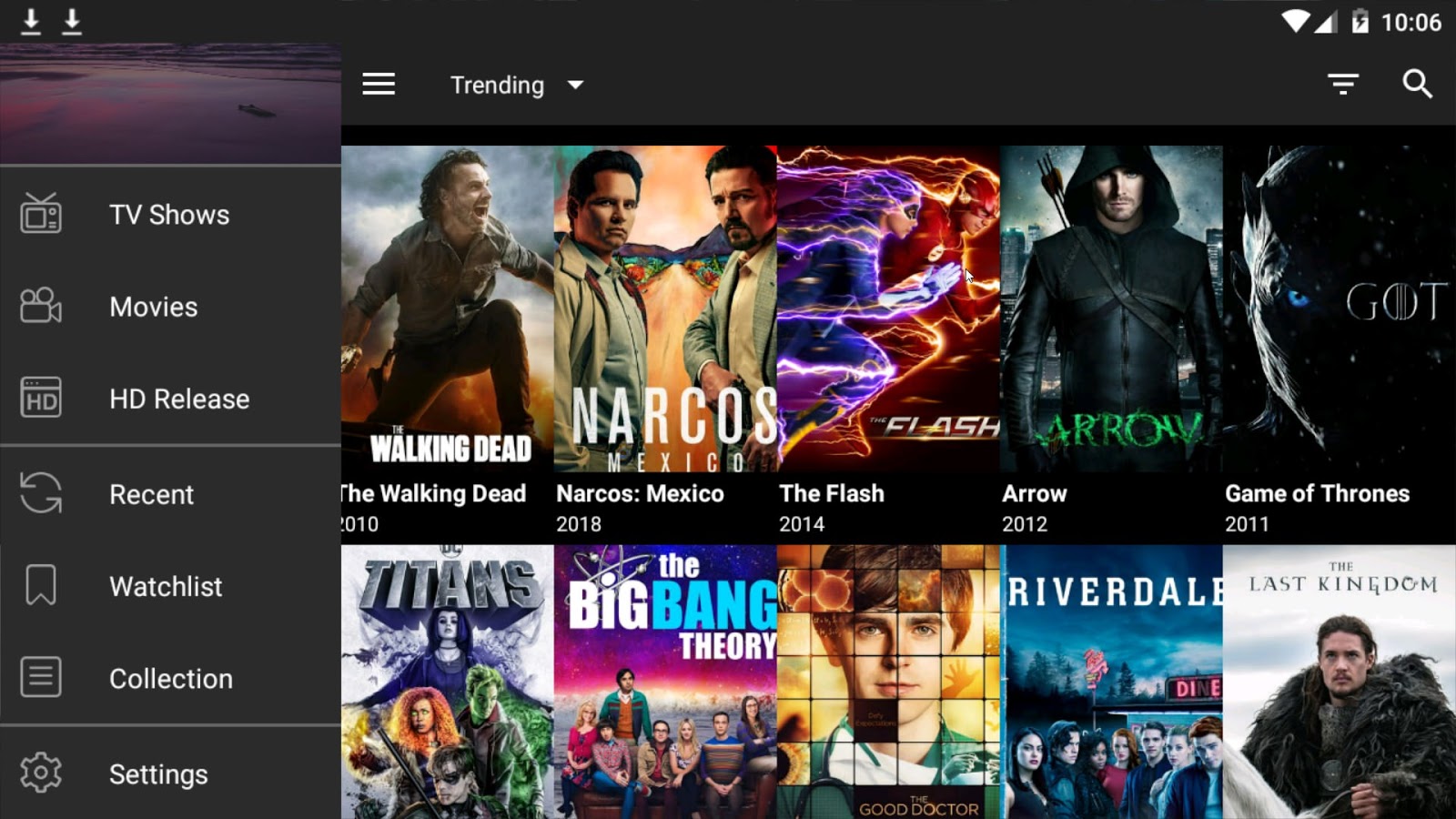Image resolution: width=1456 pixels, height=819 pixels.
Task: Click the "Arrow" title text
Action: (1035, 493)
